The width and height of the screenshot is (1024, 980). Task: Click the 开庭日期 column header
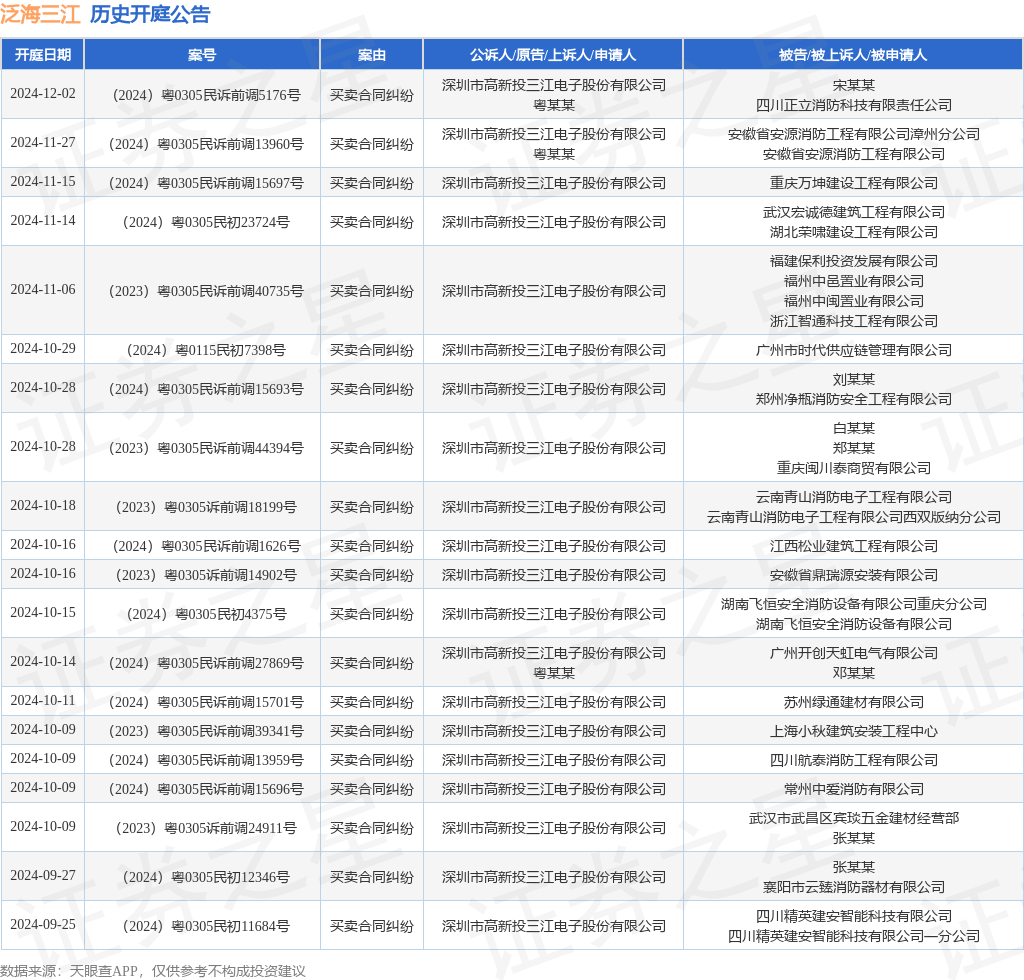click(x=43, y=55)
